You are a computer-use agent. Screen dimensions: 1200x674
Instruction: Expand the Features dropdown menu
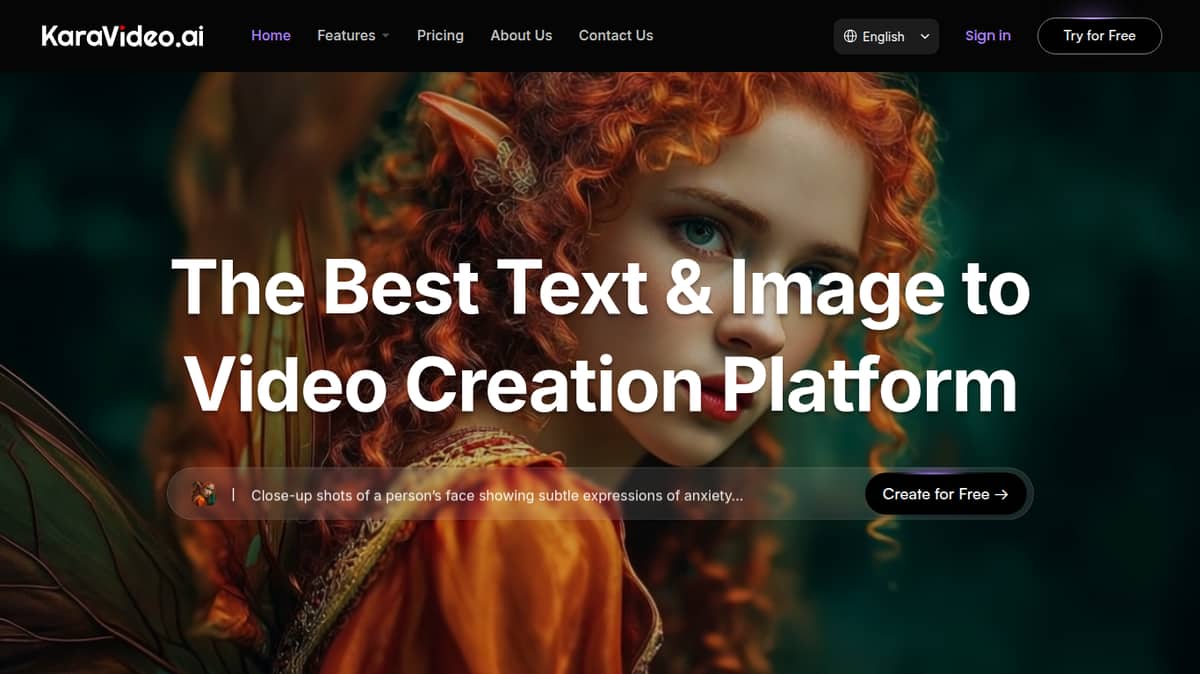pos(353,35)
